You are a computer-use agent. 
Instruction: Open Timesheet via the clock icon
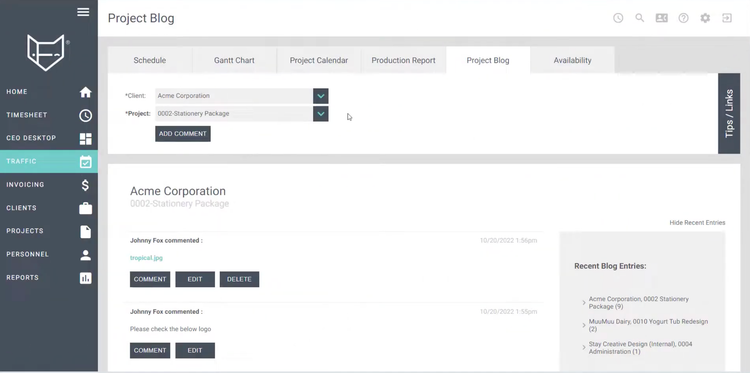click(x=86, y=115)
